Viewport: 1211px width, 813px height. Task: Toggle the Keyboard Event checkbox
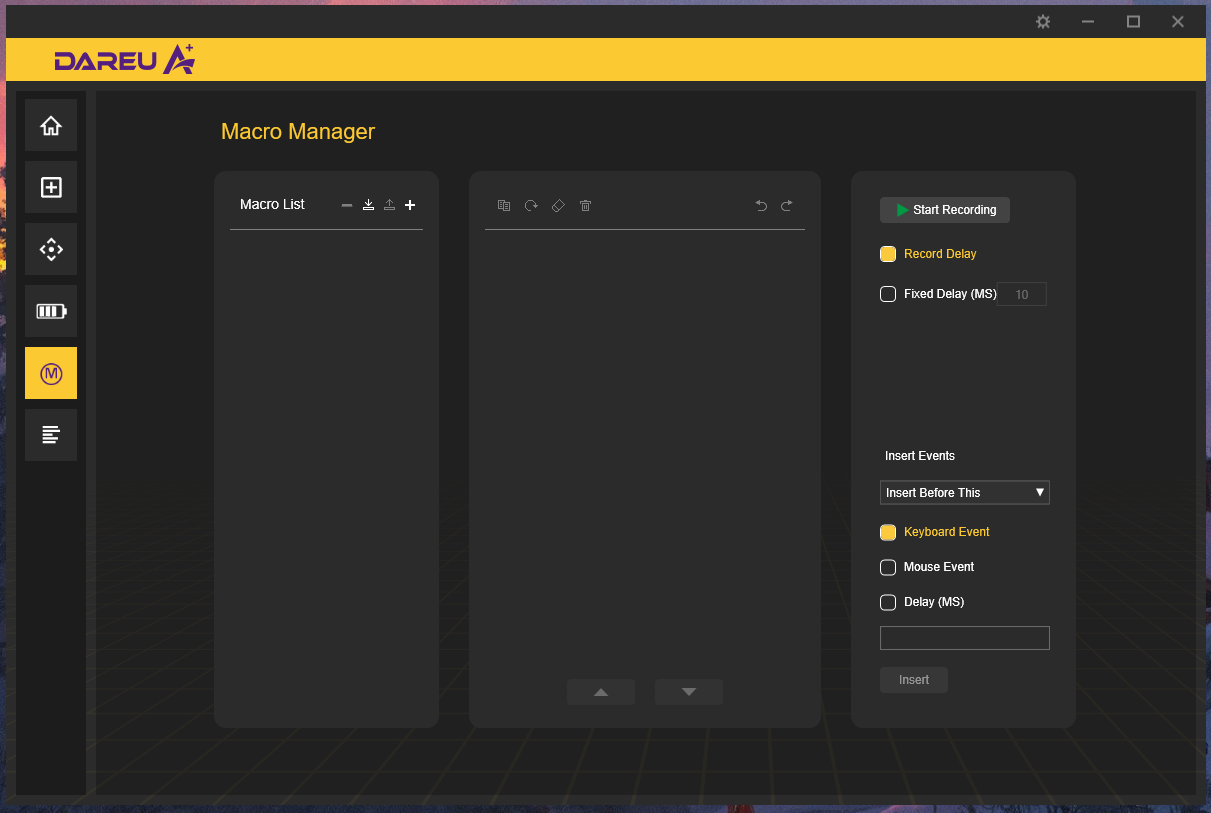click(888, 532)
